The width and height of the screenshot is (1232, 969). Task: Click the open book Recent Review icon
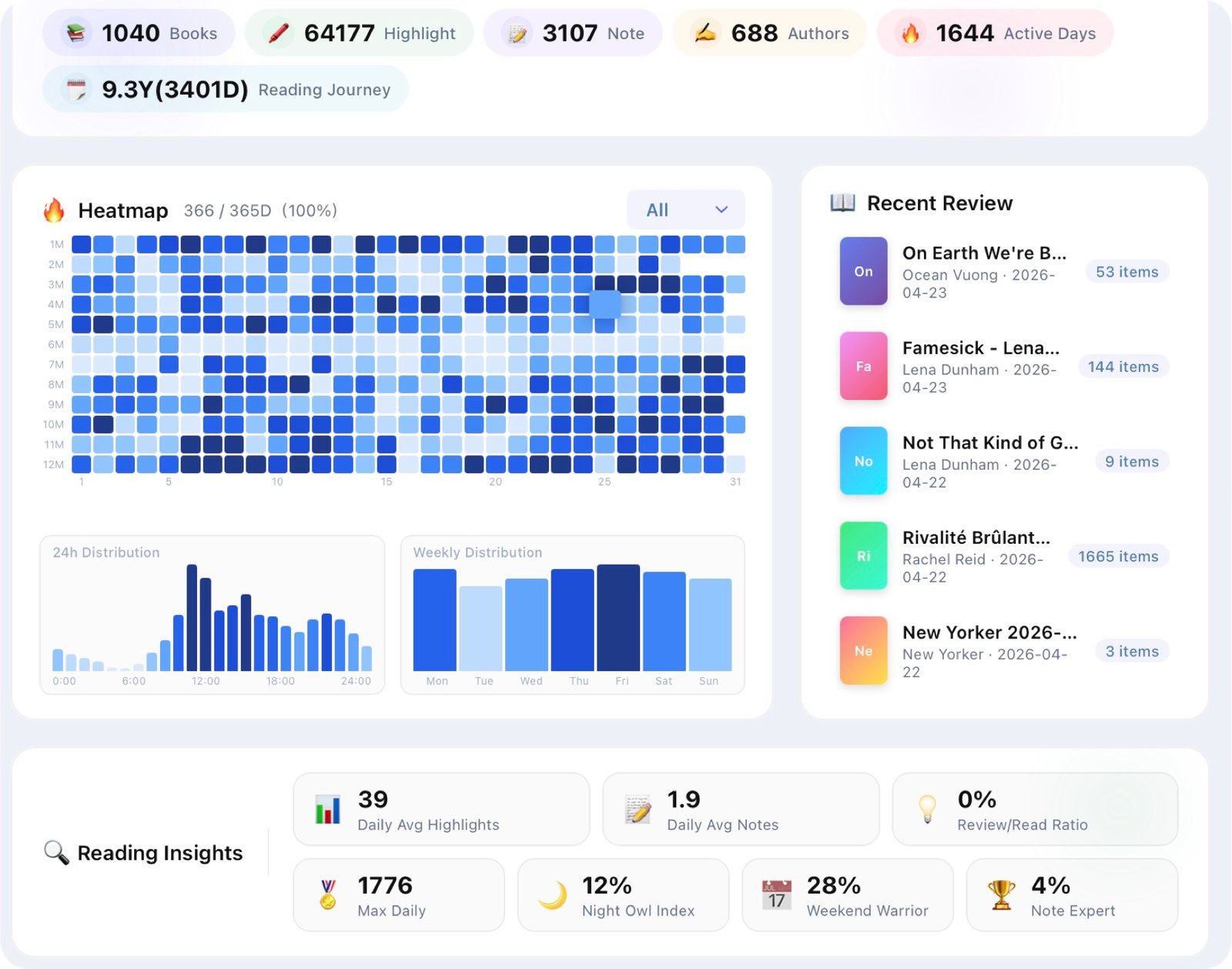[843, 203]
